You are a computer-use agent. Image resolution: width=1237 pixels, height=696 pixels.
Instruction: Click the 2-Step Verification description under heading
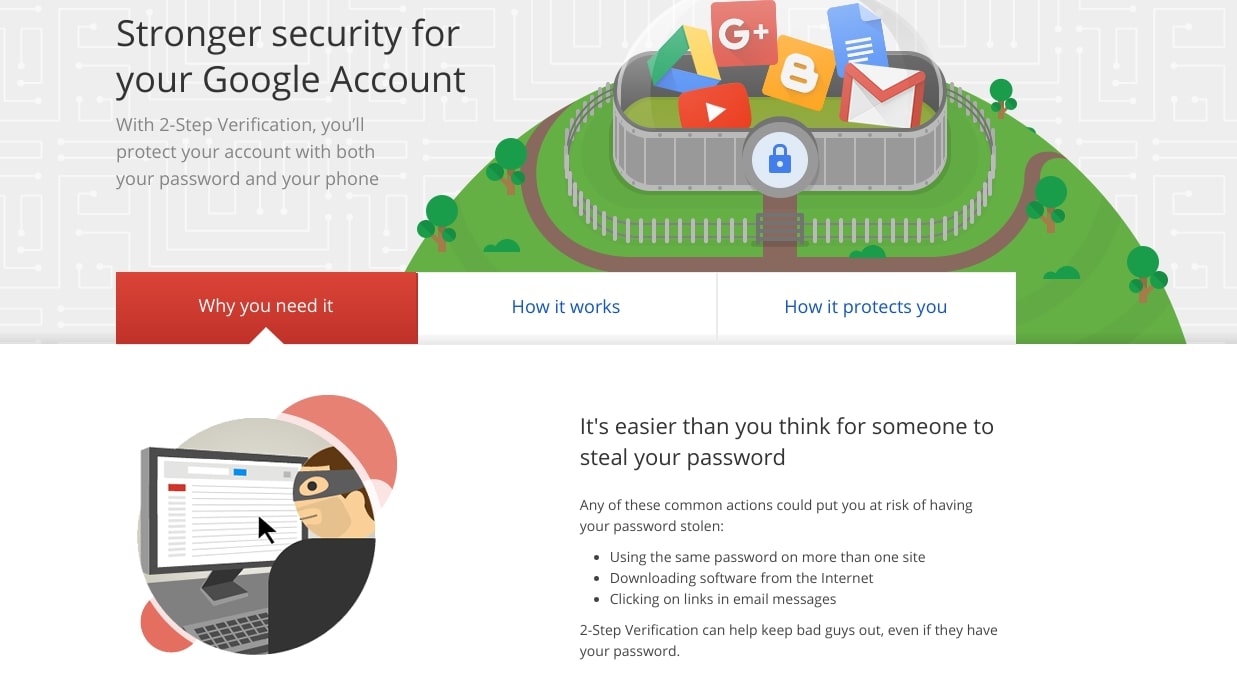tap(247, 152)
